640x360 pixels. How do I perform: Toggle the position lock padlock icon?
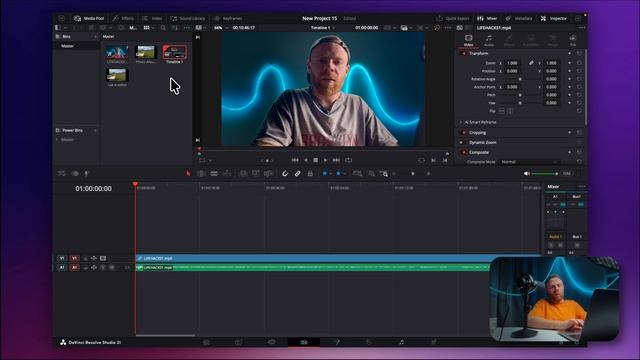coord(310,173)
